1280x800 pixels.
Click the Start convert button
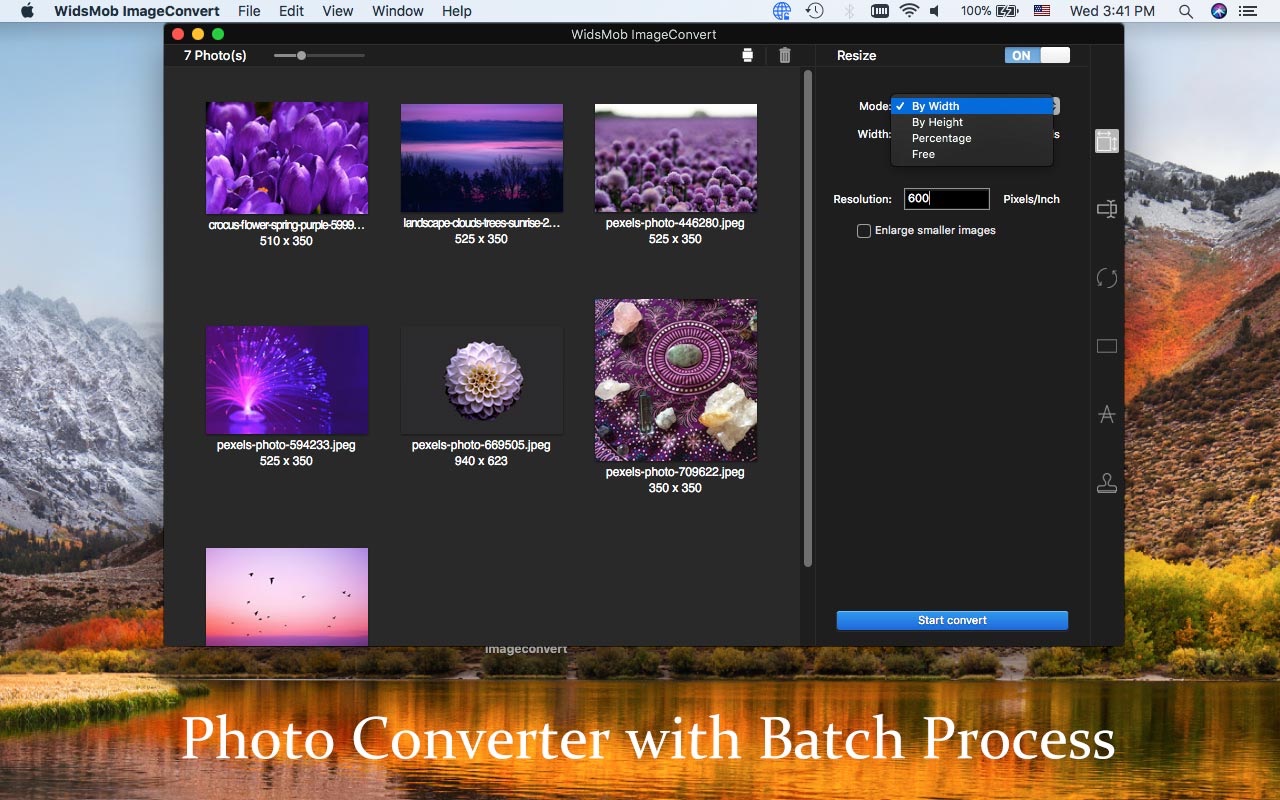[x=952, y=620]
